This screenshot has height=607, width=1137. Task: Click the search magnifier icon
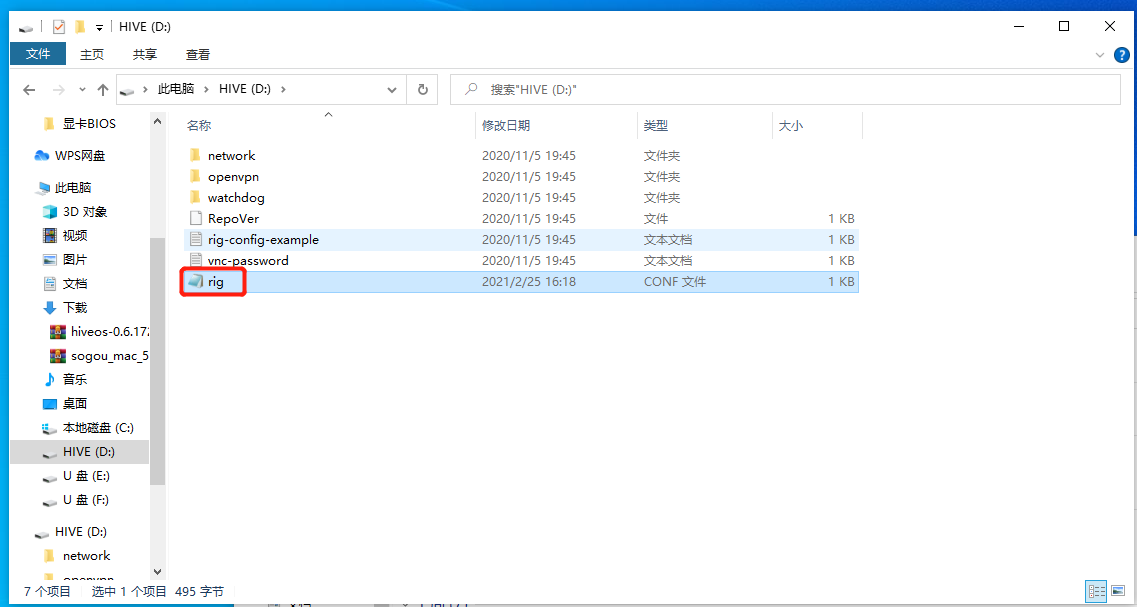[470, 89]
